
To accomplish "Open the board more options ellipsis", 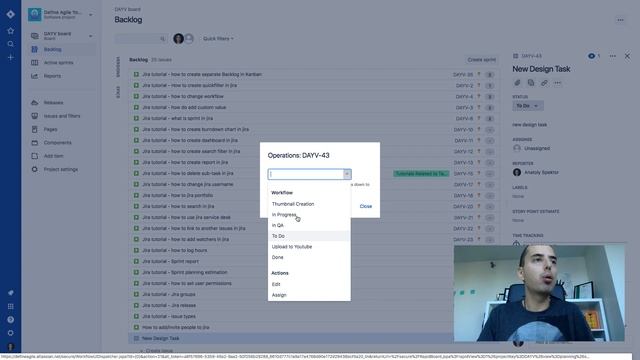I will tap(620, 20).
